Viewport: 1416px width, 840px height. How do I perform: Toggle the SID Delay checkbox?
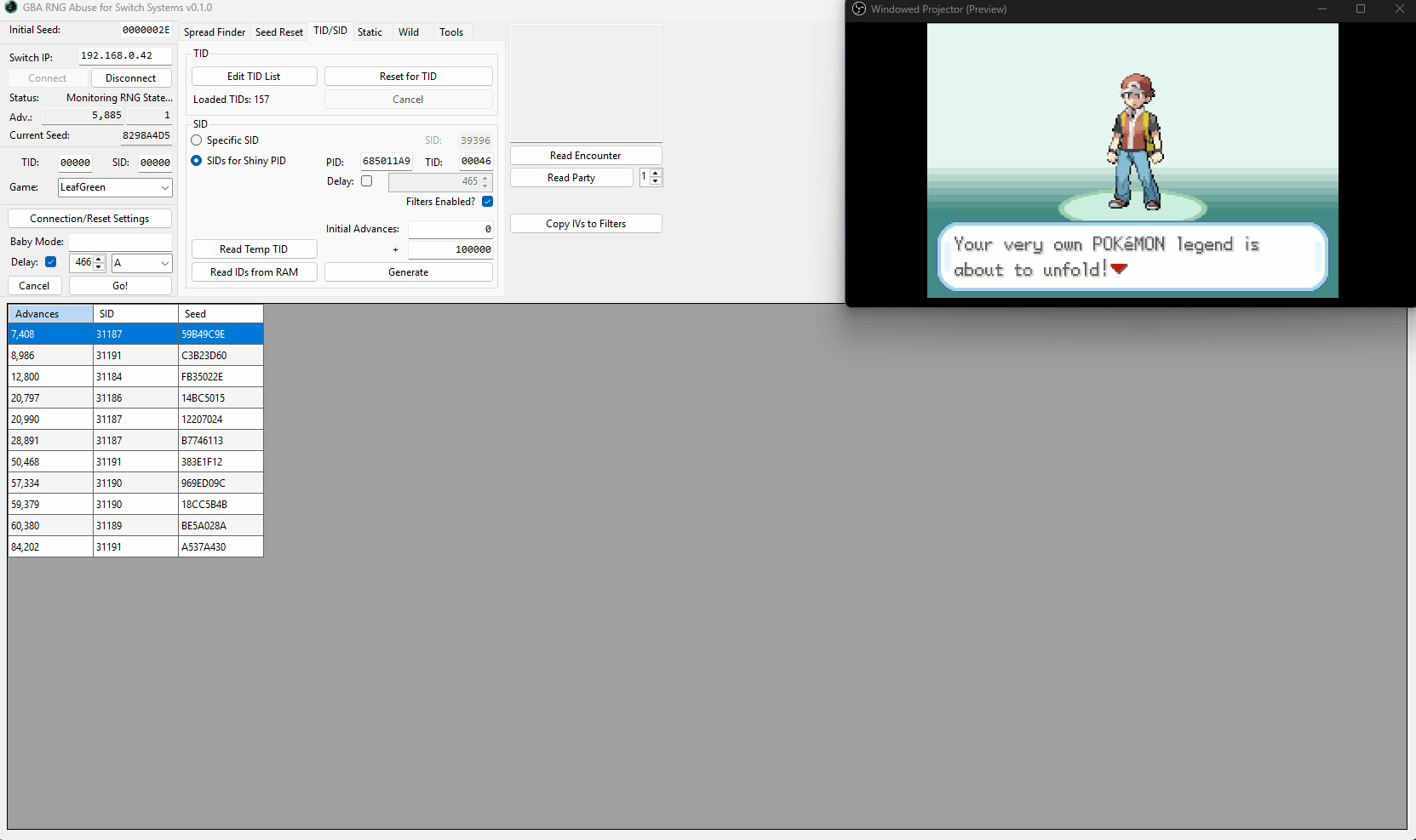pyautogui.click(x=367, y=181)
